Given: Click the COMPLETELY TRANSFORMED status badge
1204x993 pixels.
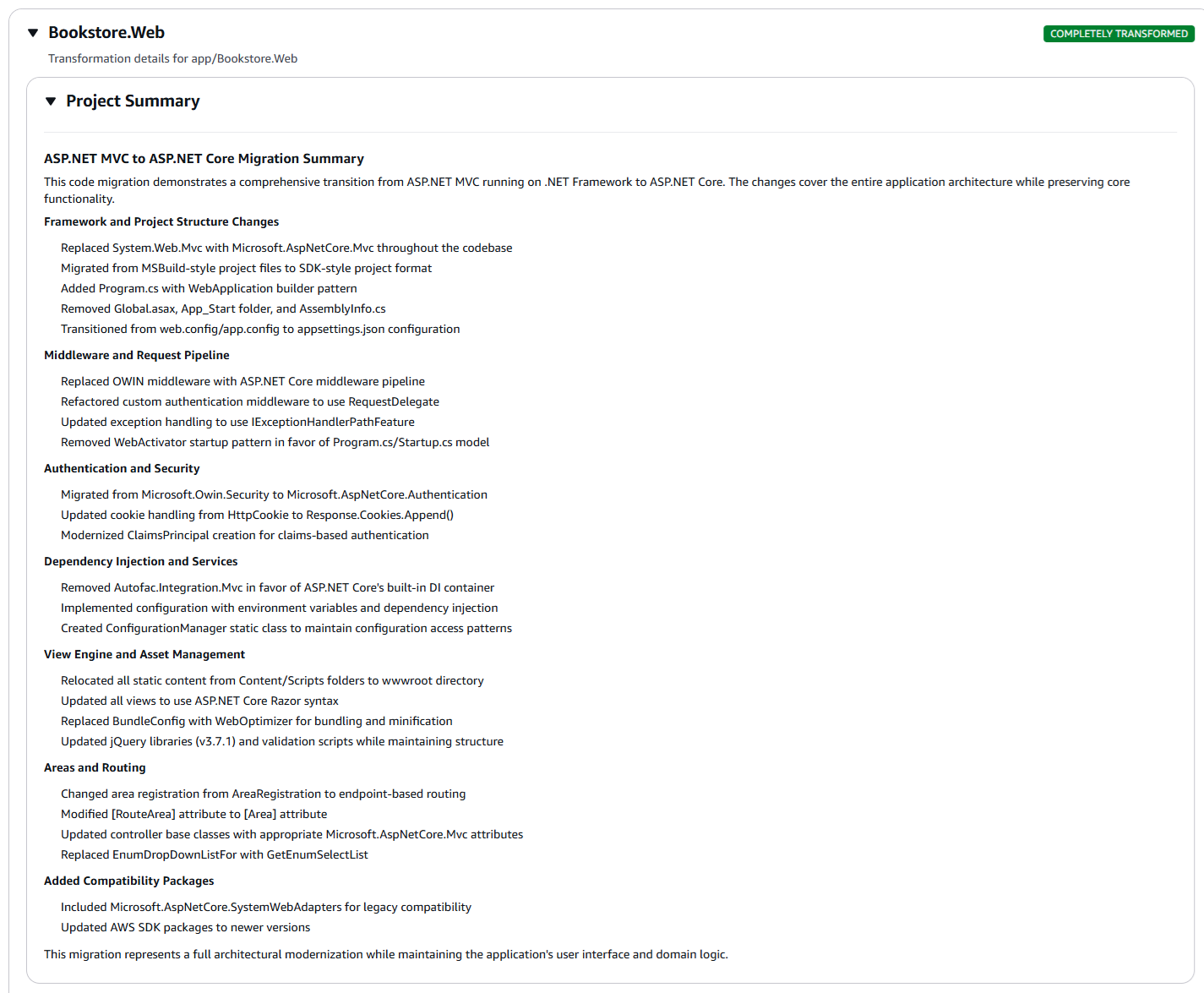Looking at the screenshot, I should coord(1119,34).
